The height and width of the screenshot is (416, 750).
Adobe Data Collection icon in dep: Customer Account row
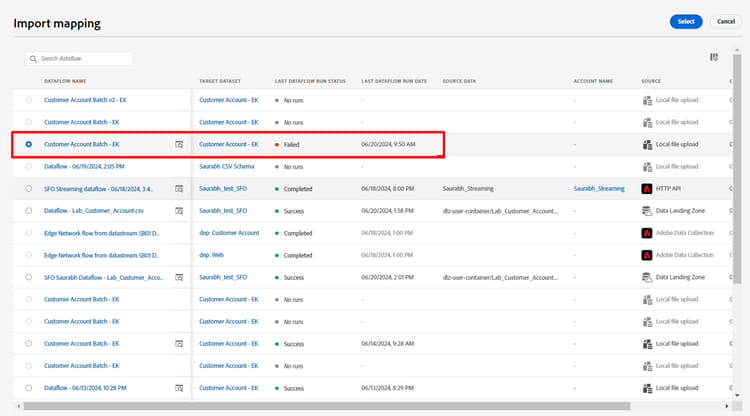click(647, 233)
